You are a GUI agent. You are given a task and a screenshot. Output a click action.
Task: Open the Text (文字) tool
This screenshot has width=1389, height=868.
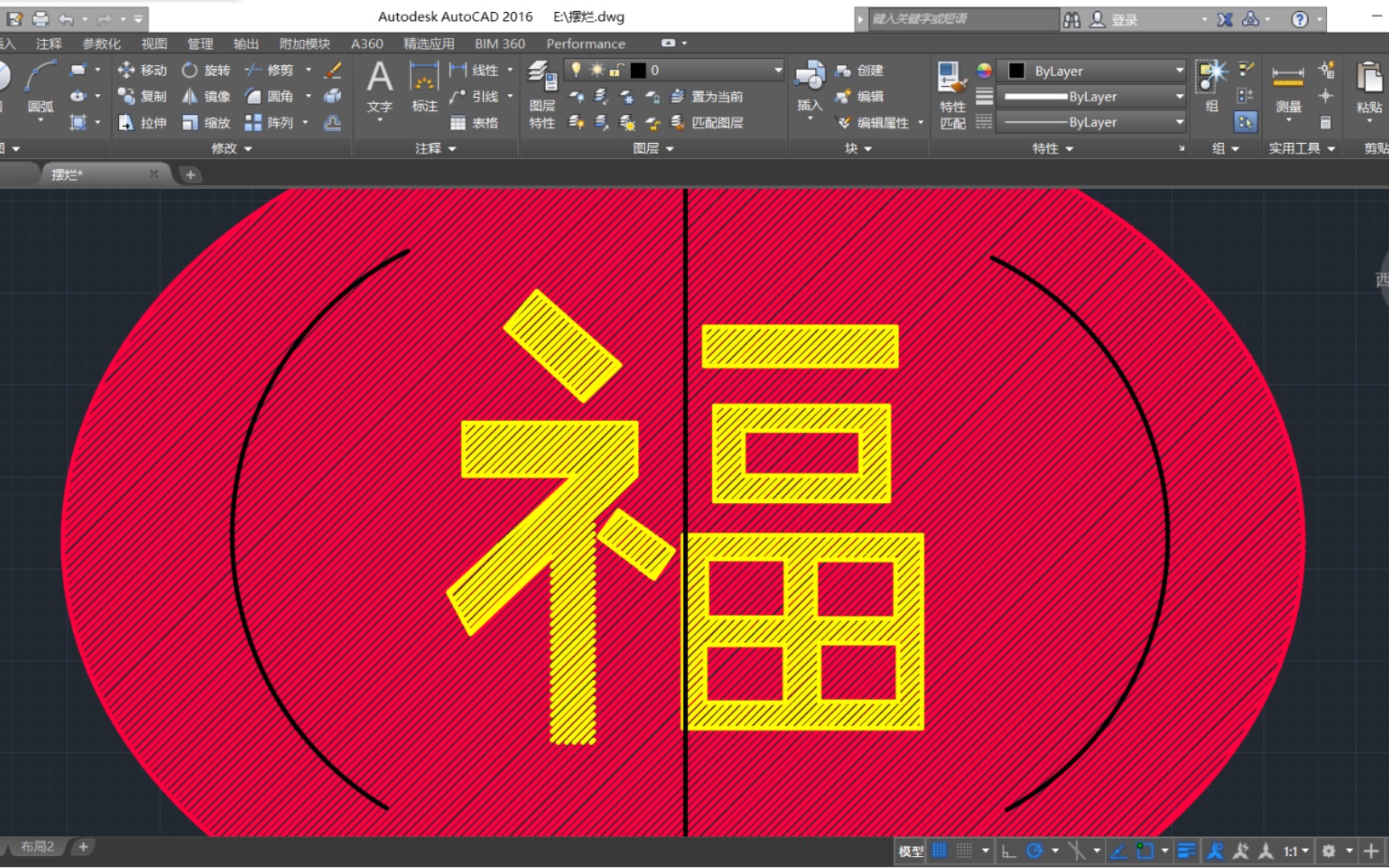pos(379,88)
